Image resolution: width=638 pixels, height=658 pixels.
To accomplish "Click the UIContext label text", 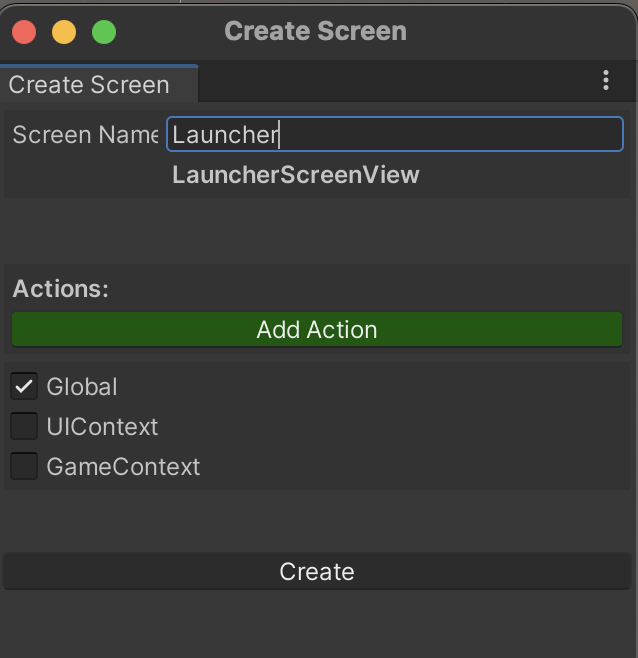I will [102, 427].
